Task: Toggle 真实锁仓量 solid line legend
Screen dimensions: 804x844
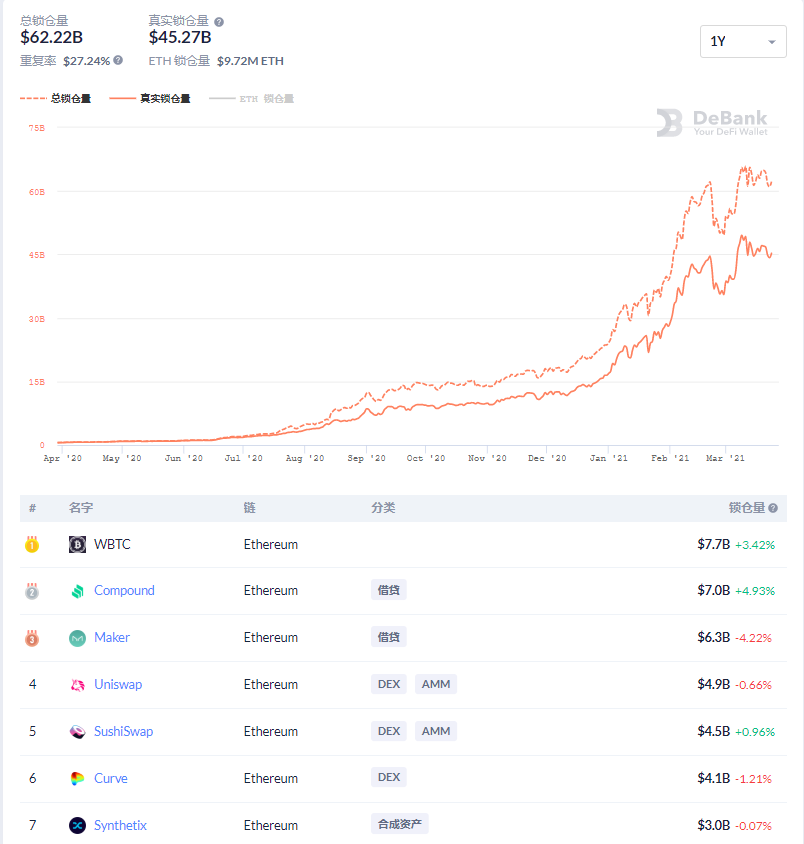Action: (150, 99)
